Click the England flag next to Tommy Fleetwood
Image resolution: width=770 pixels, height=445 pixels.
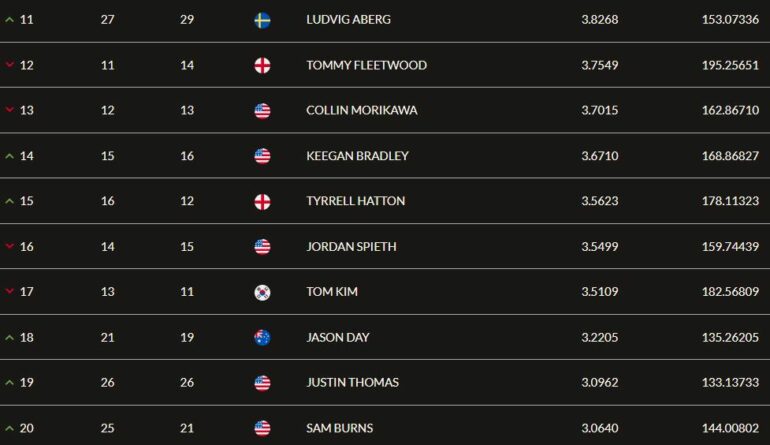pyautogui.click(x=262, y=65)
